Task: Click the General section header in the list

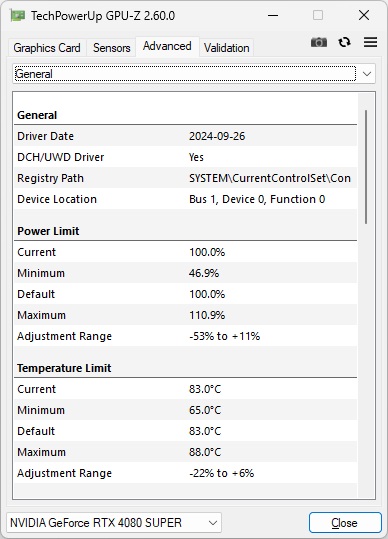Action: 37,115
